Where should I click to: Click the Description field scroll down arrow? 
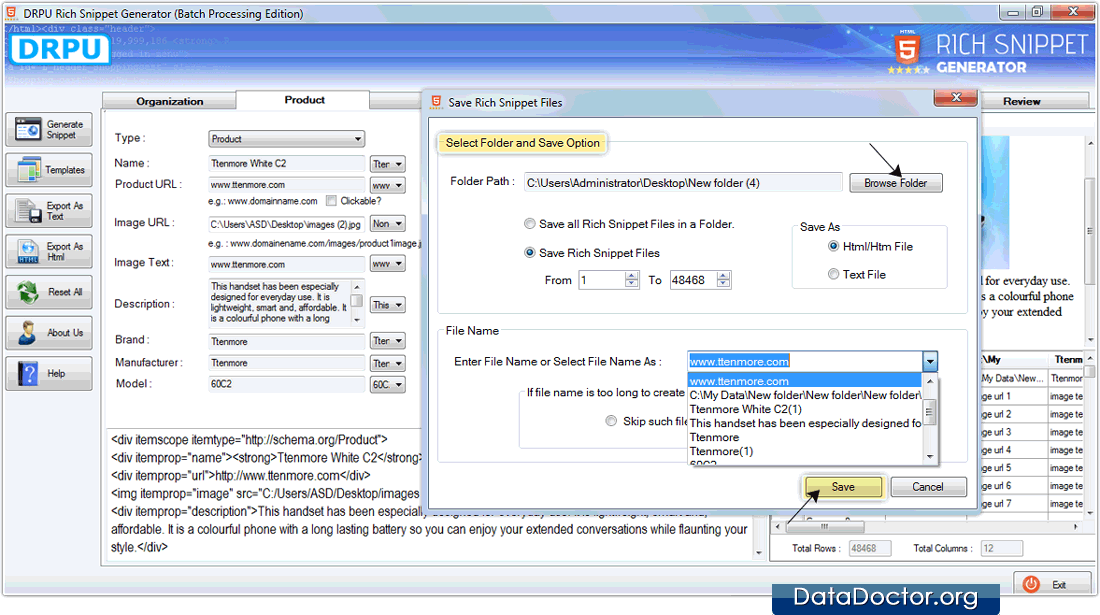tap(356, 320)
